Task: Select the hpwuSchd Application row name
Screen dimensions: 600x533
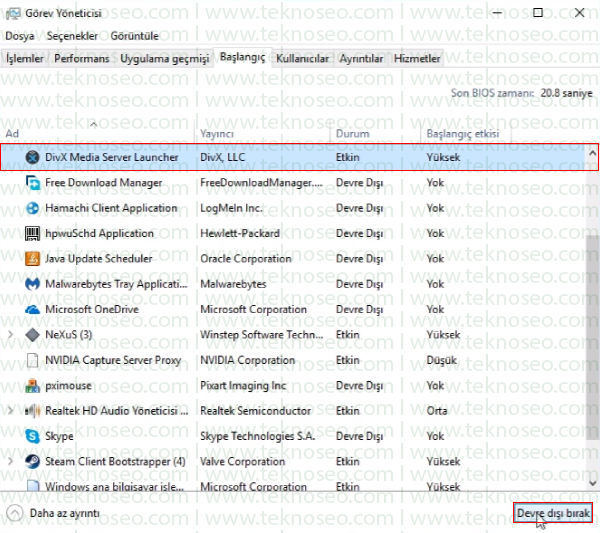Action: (x=99, y=233)
